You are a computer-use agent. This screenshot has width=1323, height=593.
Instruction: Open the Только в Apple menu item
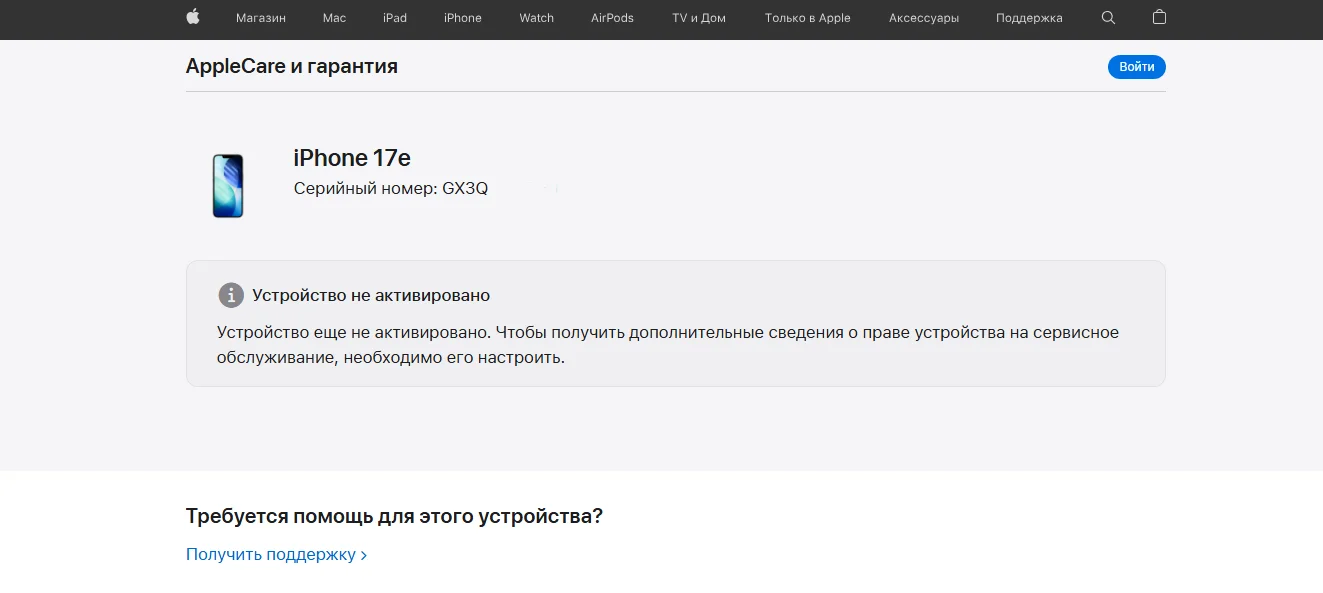click(x=807, y=18)
